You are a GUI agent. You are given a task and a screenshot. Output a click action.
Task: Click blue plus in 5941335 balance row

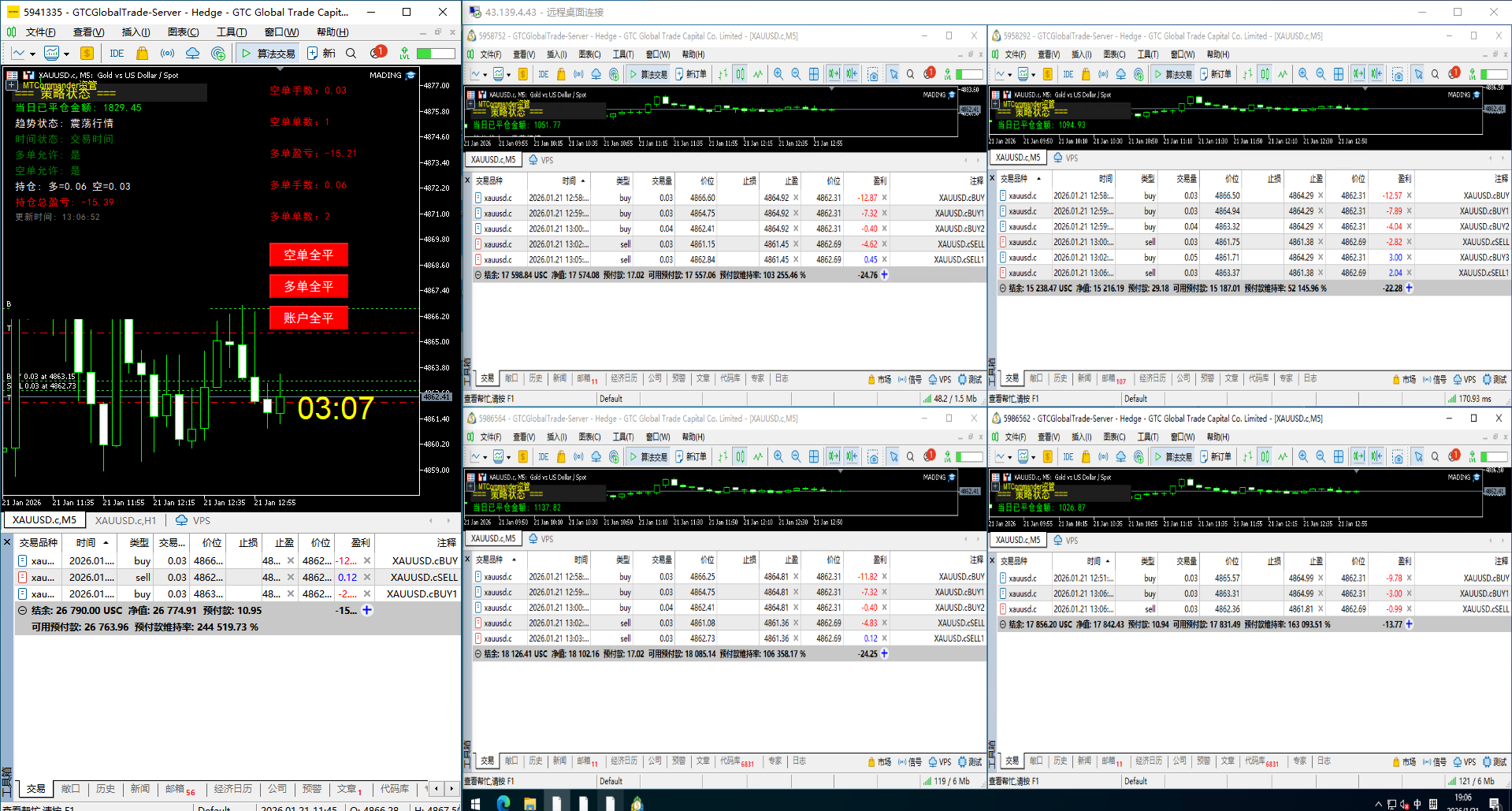point(367,610)
